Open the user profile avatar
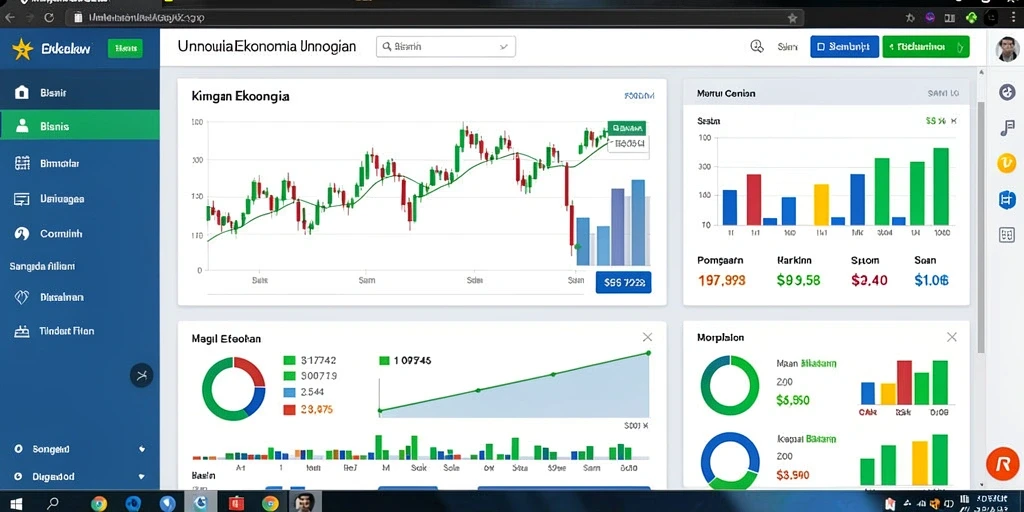Screen dimensions: 1024x512 pos(1007,49)
